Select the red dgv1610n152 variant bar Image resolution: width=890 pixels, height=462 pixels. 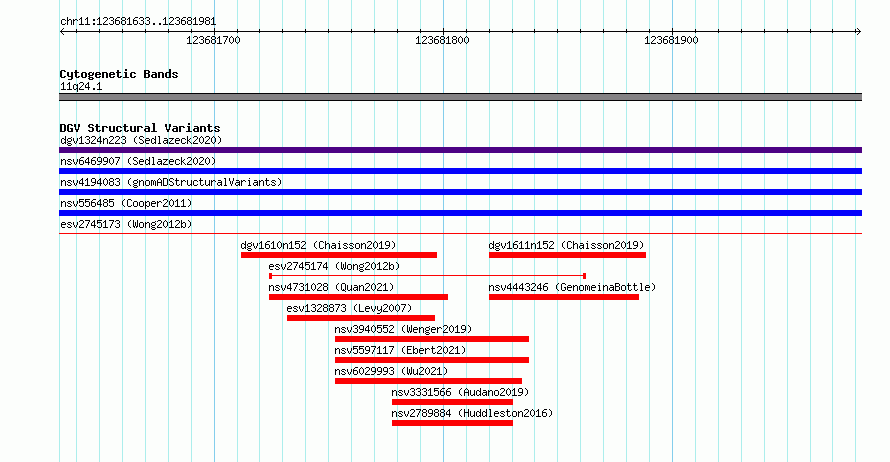click(339, 255)
